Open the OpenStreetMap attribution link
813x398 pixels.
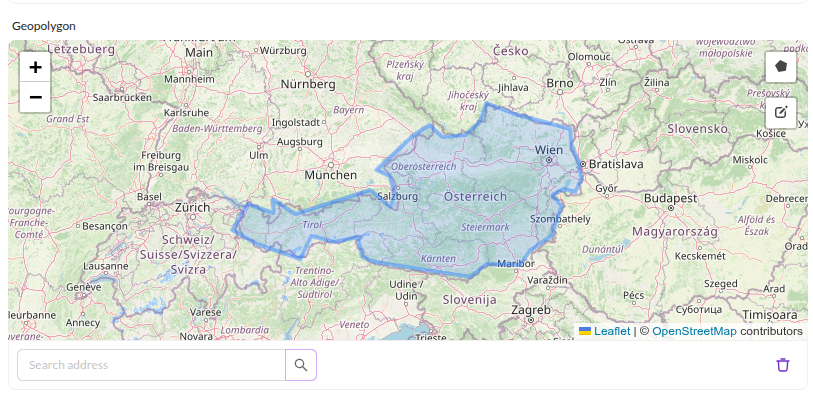pyautogui.click(x=694, y=331)
